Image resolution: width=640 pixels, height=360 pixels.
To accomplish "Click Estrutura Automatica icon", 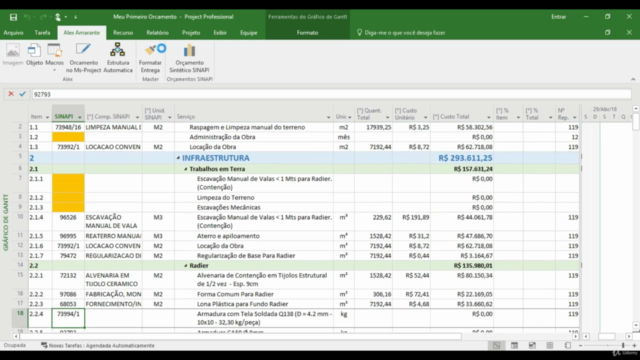I will [x=118, y=58].
